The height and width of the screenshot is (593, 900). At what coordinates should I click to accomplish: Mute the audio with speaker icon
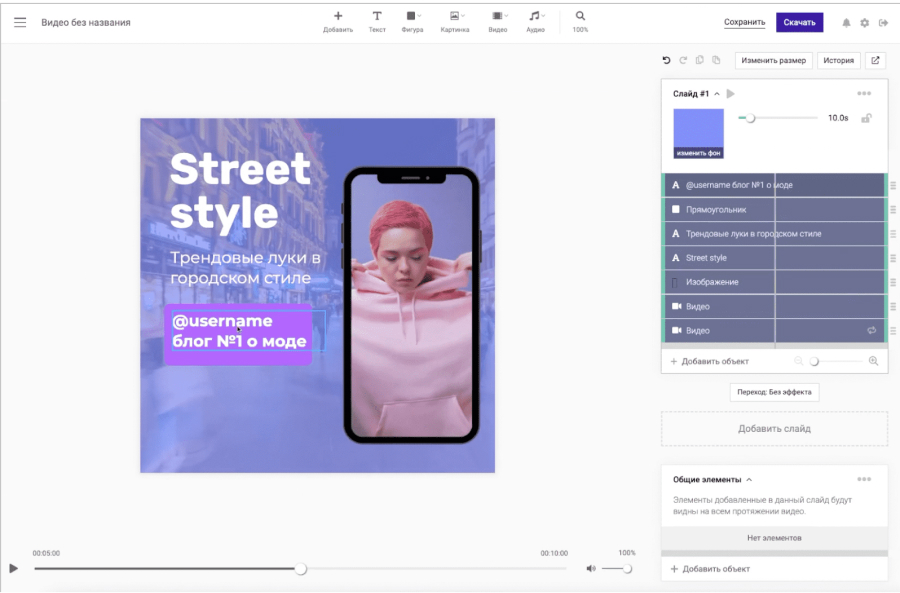[x=591, y=568]
